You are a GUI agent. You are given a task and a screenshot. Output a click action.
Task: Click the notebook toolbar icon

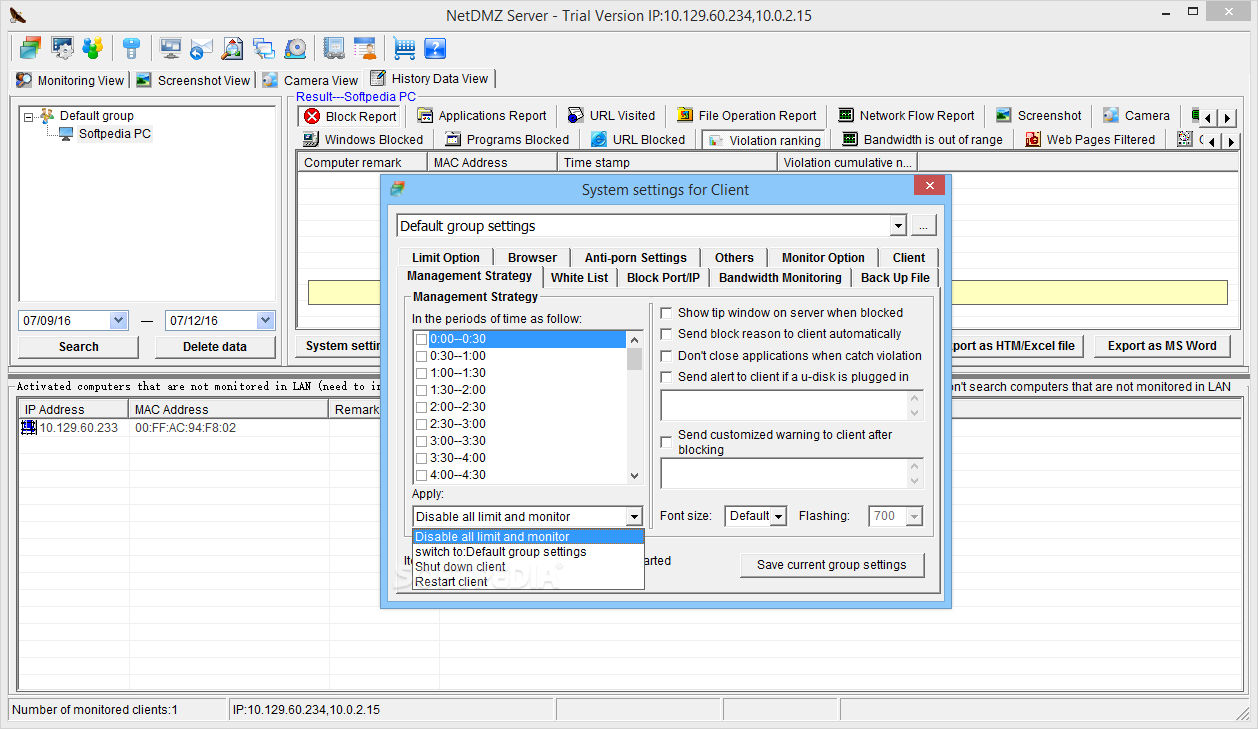click(334, 48)
